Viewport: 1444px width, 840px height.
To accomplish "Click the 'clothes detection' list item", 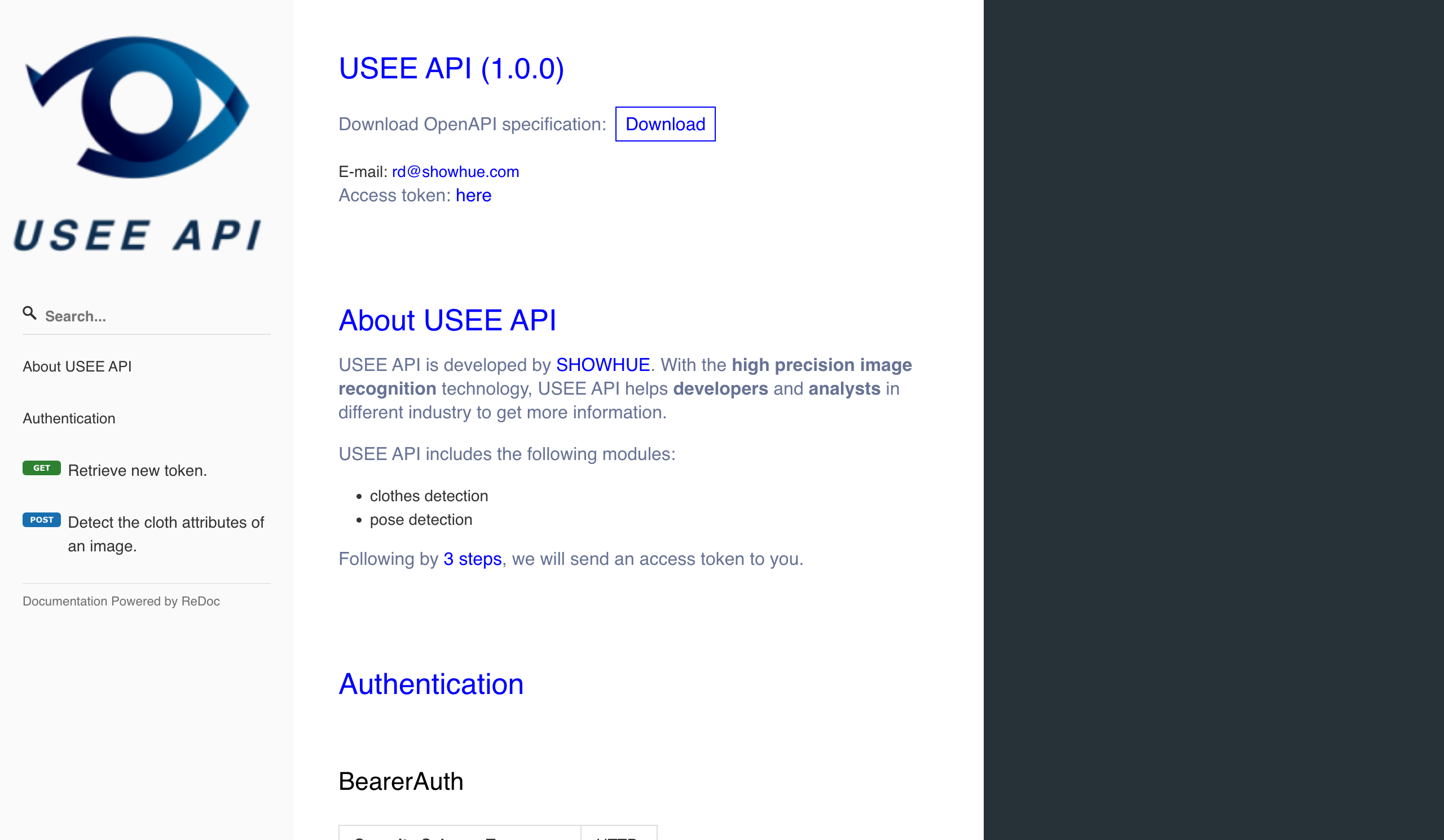I will [x=429, y=496].
